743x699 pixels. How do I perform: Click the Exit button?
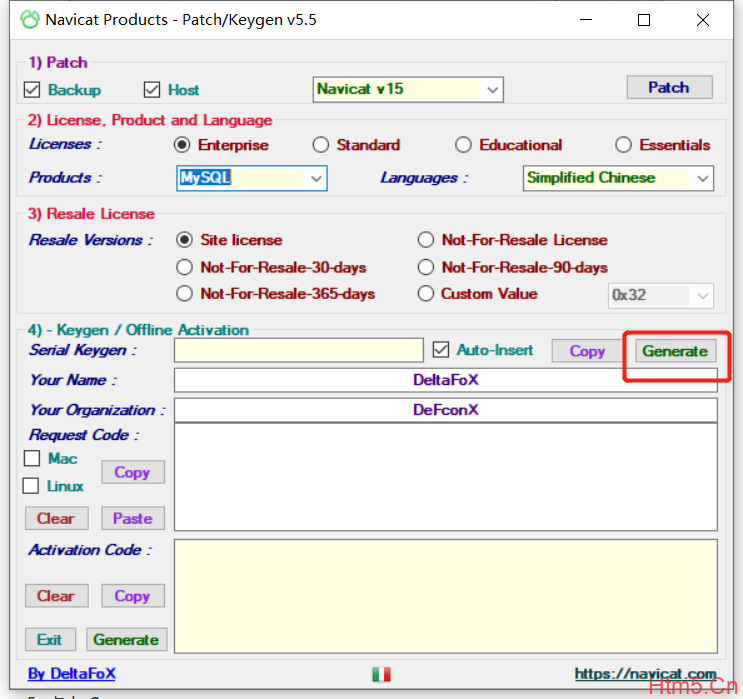[x=50, y=640]
